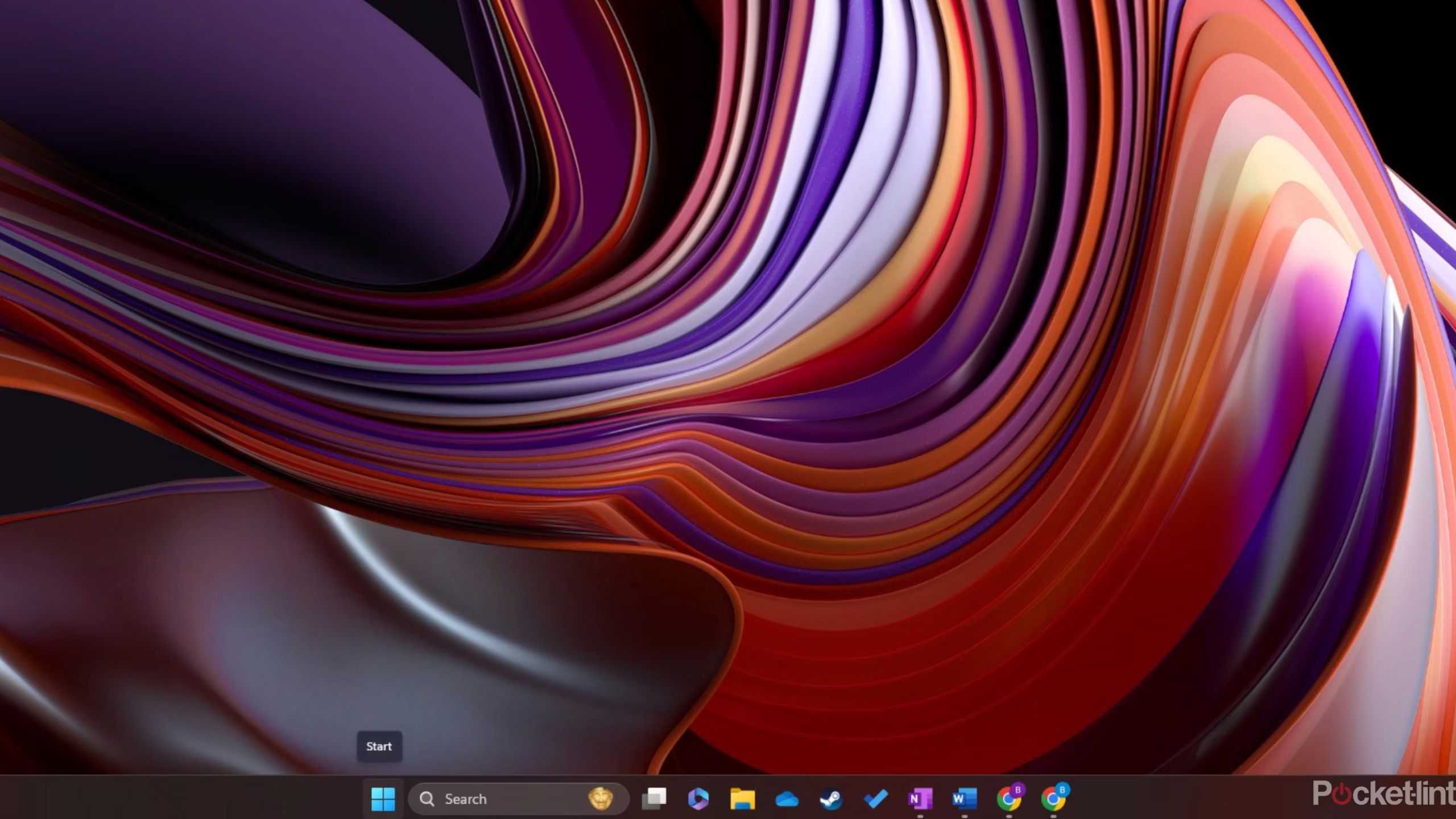Click the Start tooltip label

(x=379, y=746)
